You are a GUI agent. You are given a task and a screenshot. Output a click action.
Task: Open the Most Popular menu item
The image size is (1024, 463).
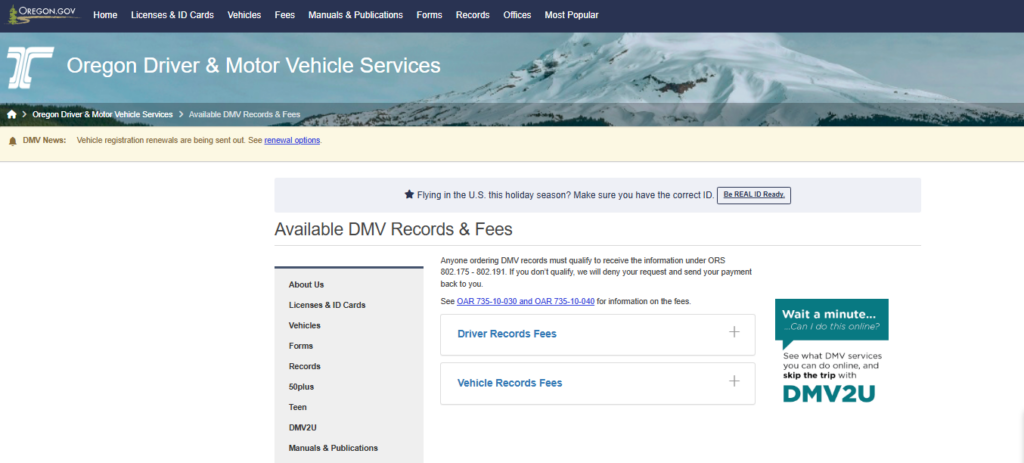click(571, 15)
